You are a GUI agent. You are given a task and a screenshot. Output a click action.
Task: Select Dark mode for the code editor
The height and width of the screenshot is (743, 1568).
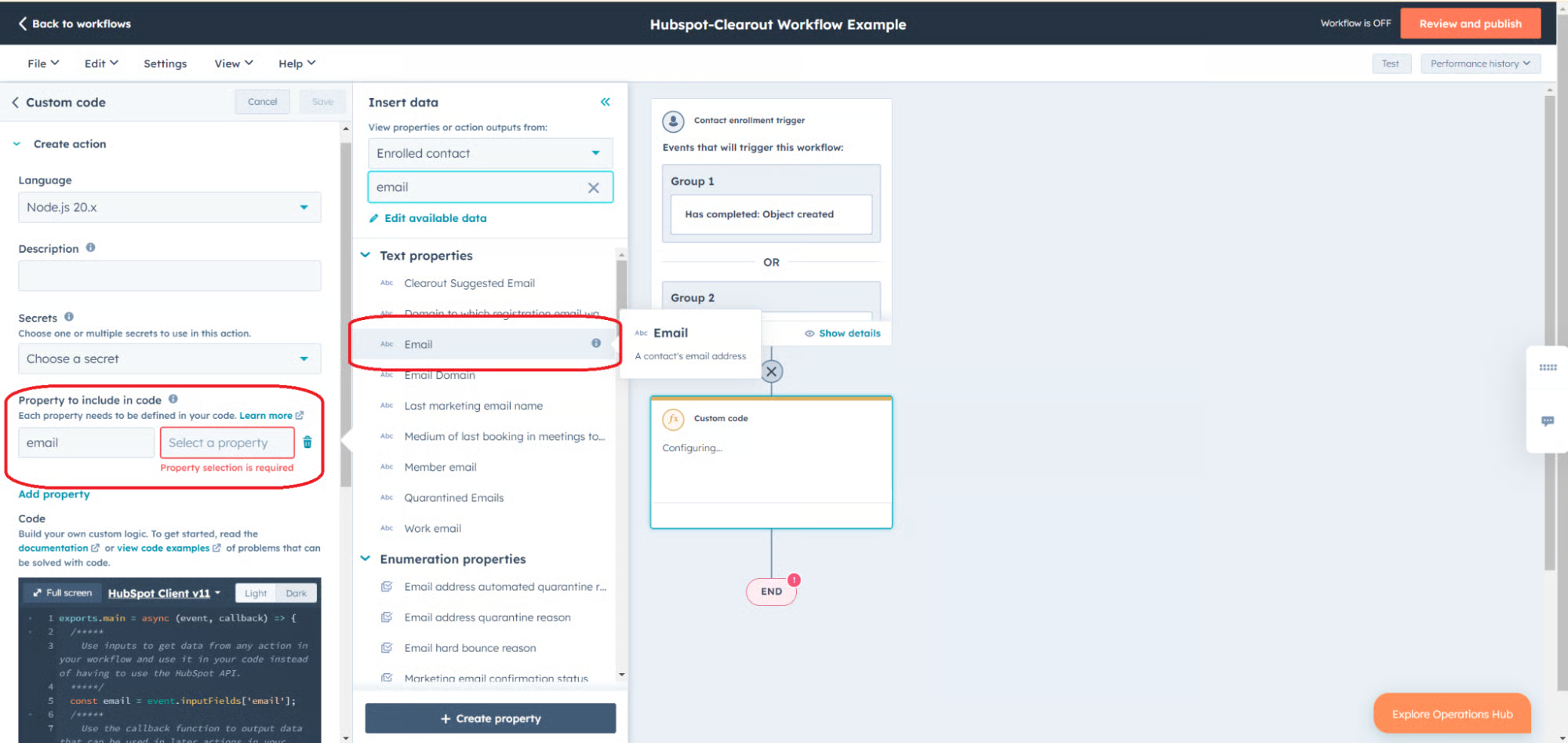(x=296, y=592)
